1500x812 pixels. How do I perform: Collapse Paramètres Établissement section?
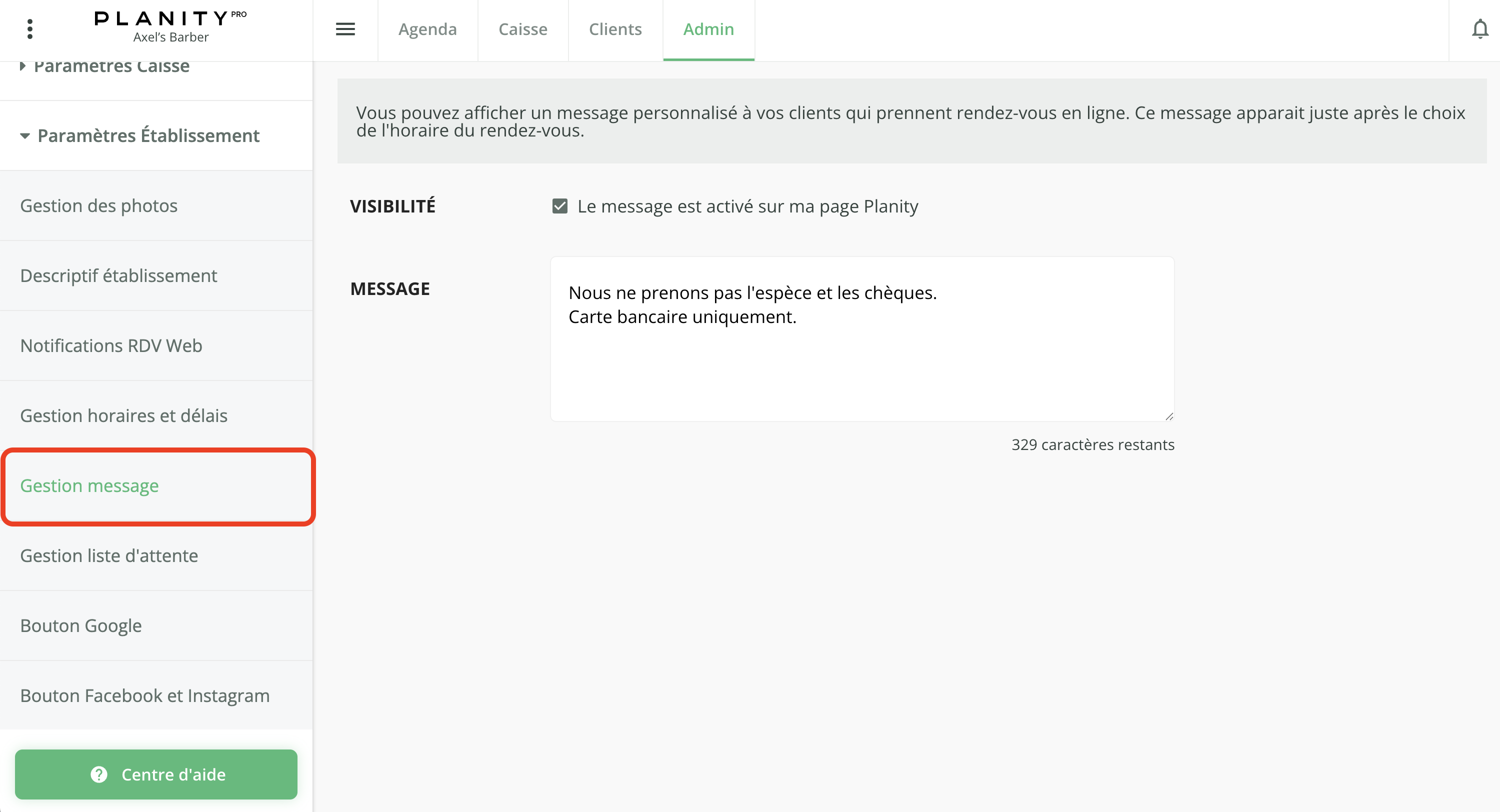[x=148, y=135]
